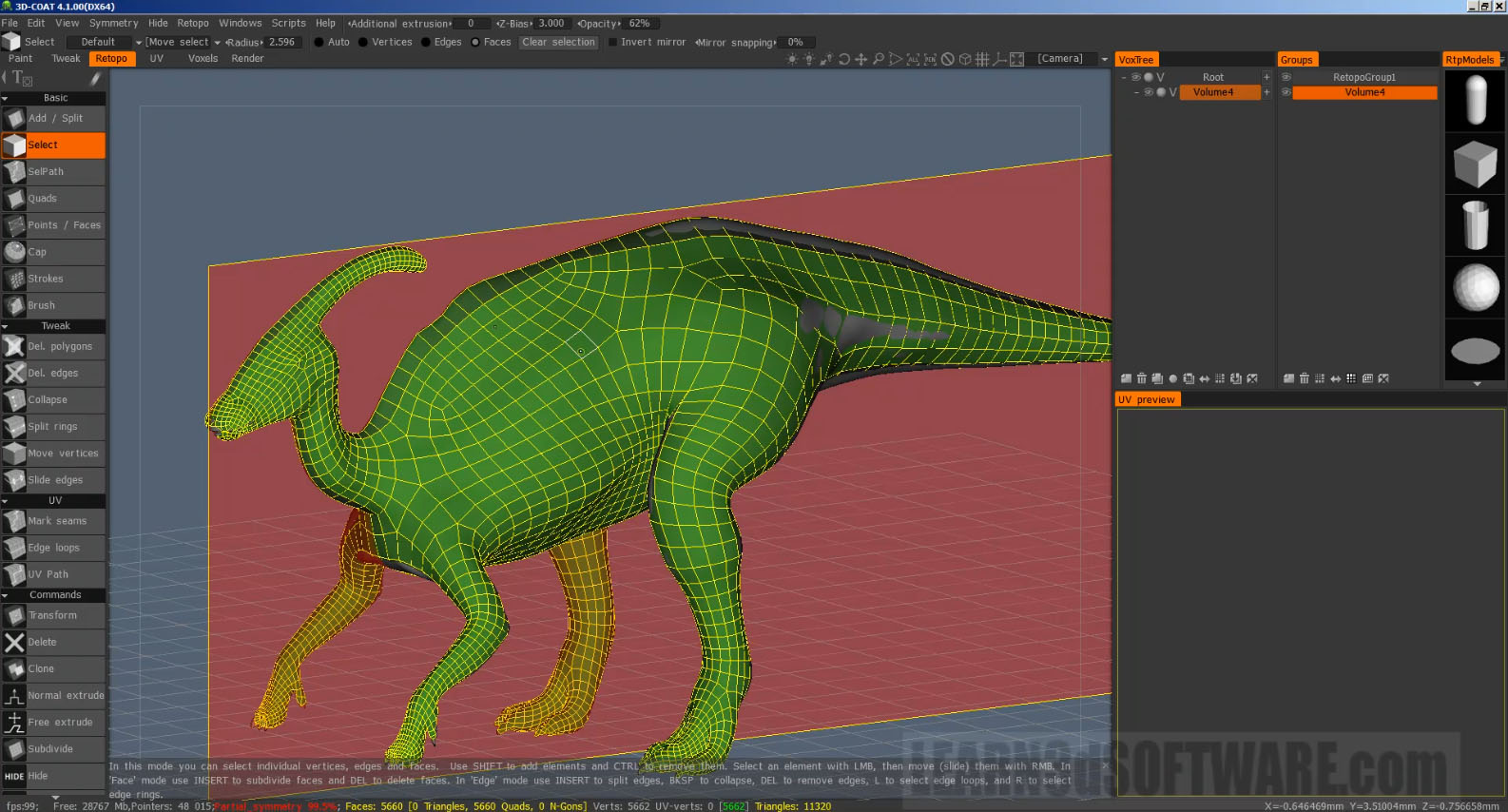The height and width of the screenshot is (812, 1508).
Task: Switch to the Voxels room tab
Action: click(203, 59)
